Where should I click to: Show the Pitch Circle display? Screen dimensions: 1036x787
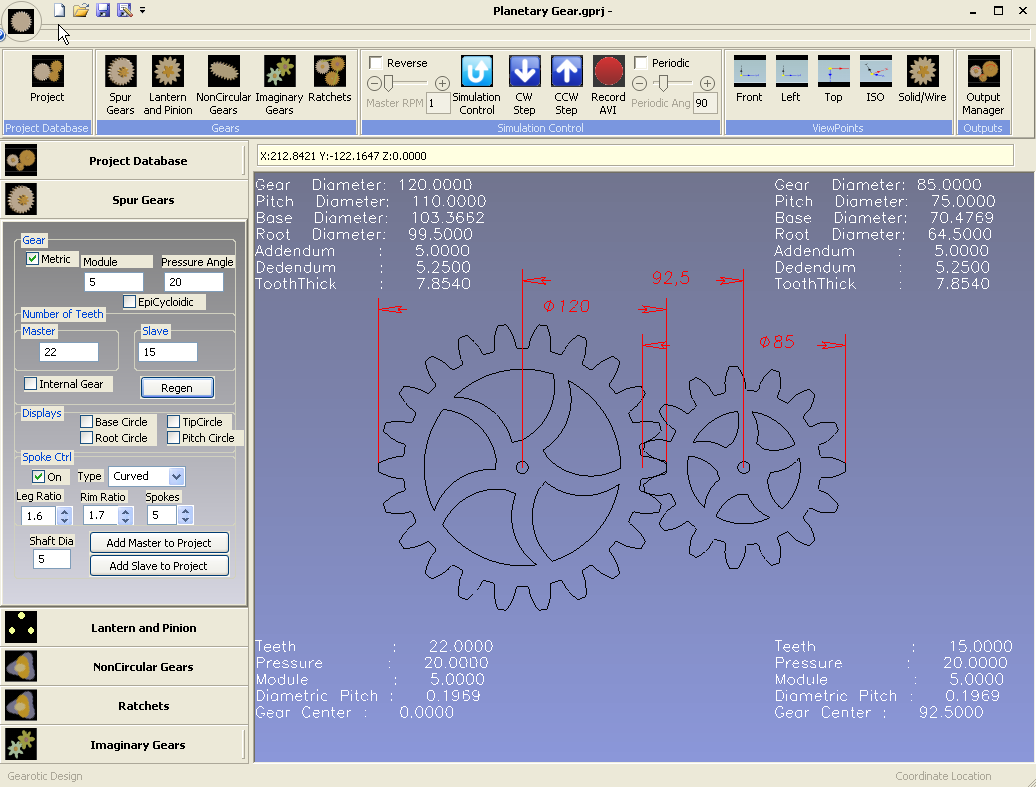pyautogui.click(x=173, y=437)
